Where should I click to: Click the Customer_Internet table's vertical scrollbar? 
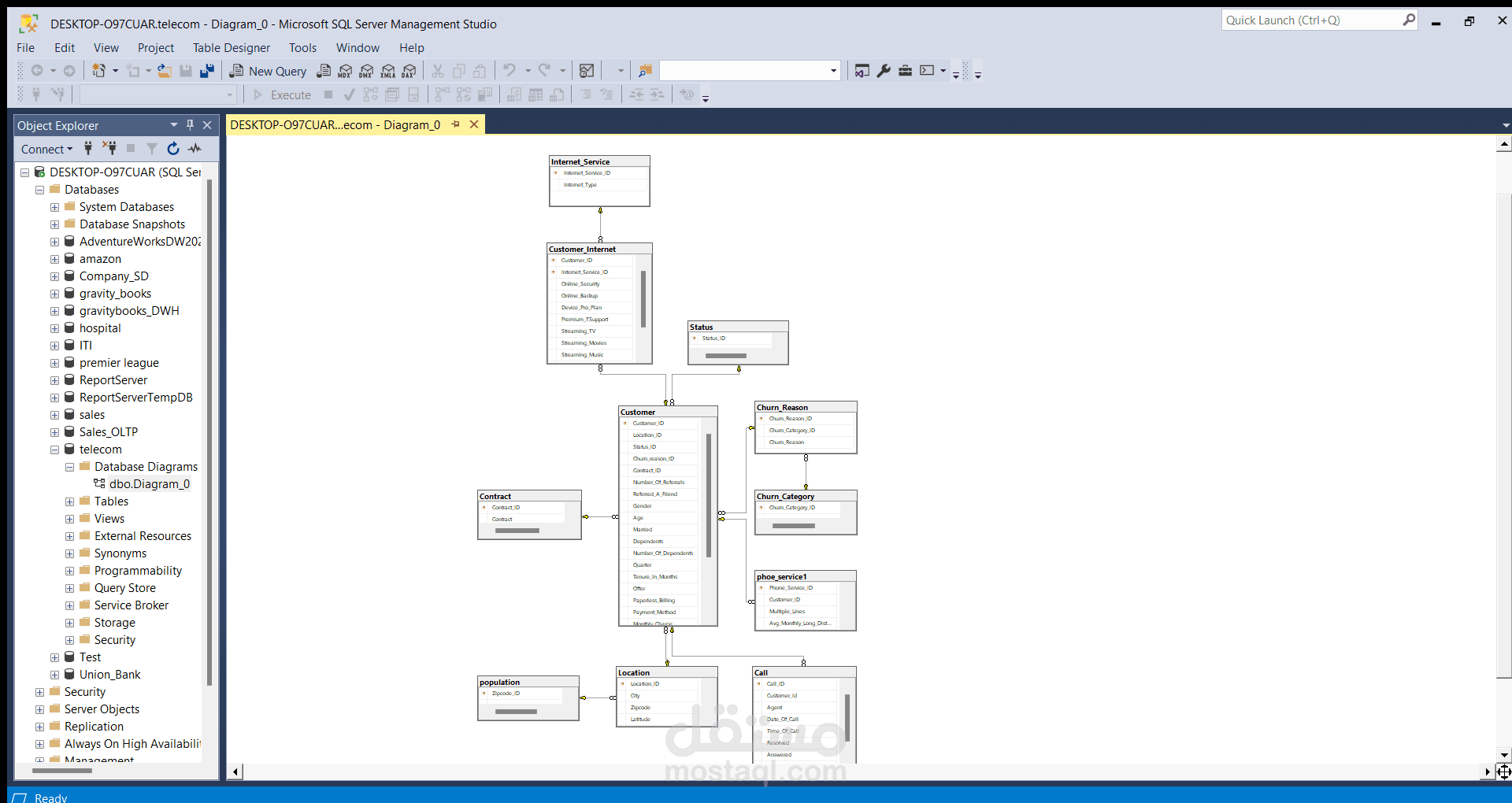(643, 300)
